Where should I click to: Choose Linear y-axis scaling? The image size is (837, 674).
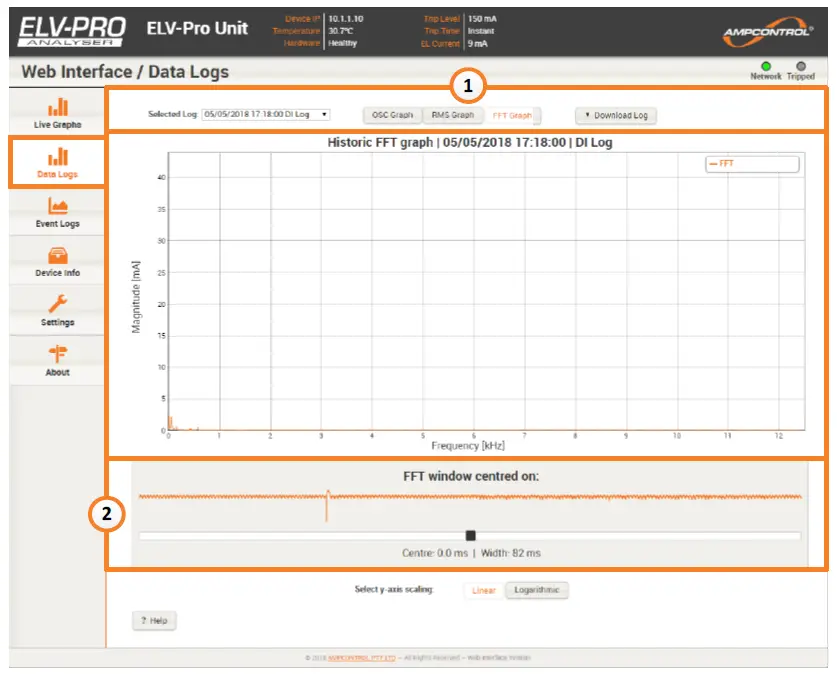coord(484,590)
